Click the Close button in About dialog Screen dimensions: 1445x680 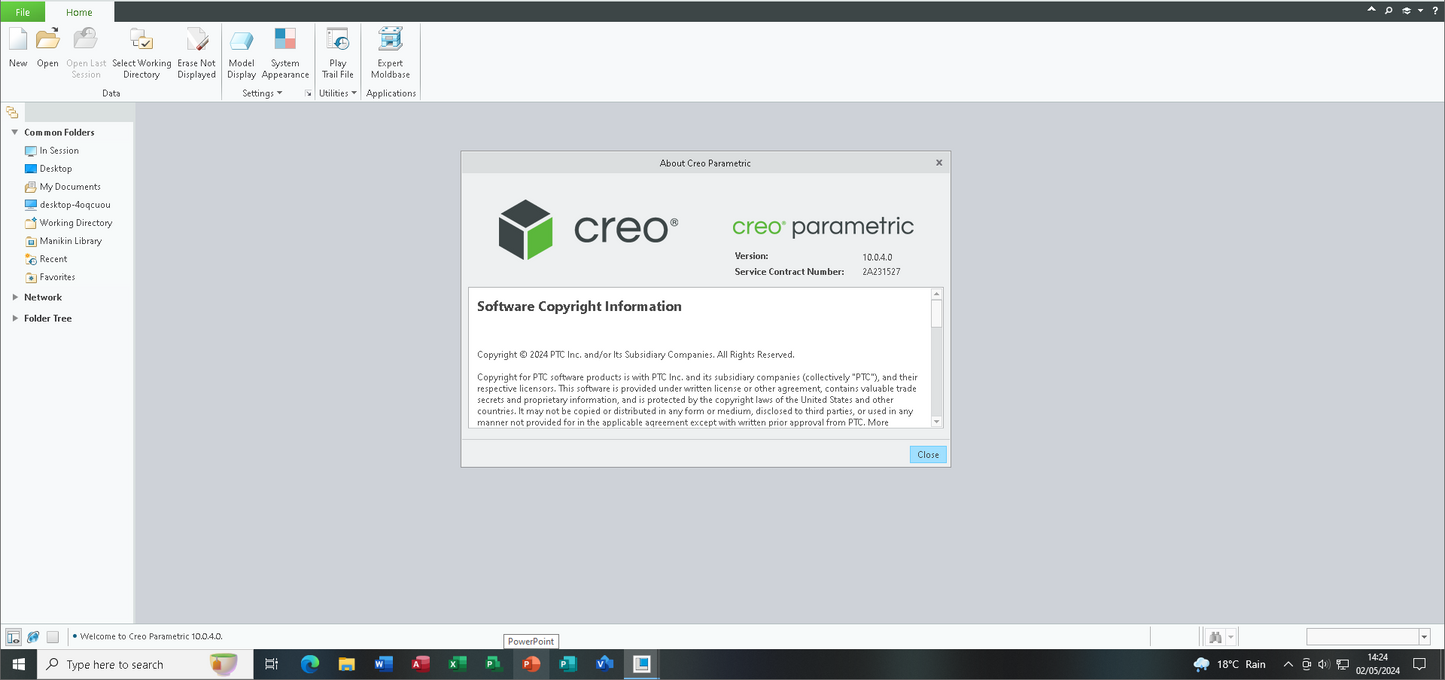928,454
